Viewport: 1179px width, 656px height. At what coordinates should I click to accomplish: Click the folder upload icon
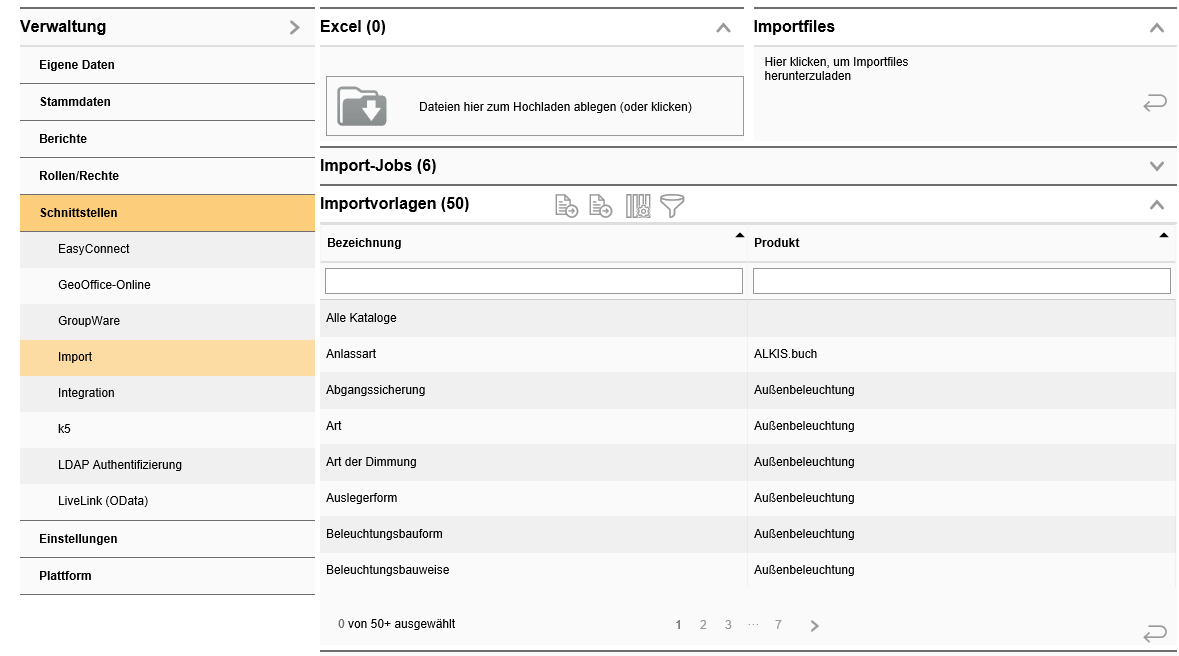pyautogui.click(x=362, y=106)
